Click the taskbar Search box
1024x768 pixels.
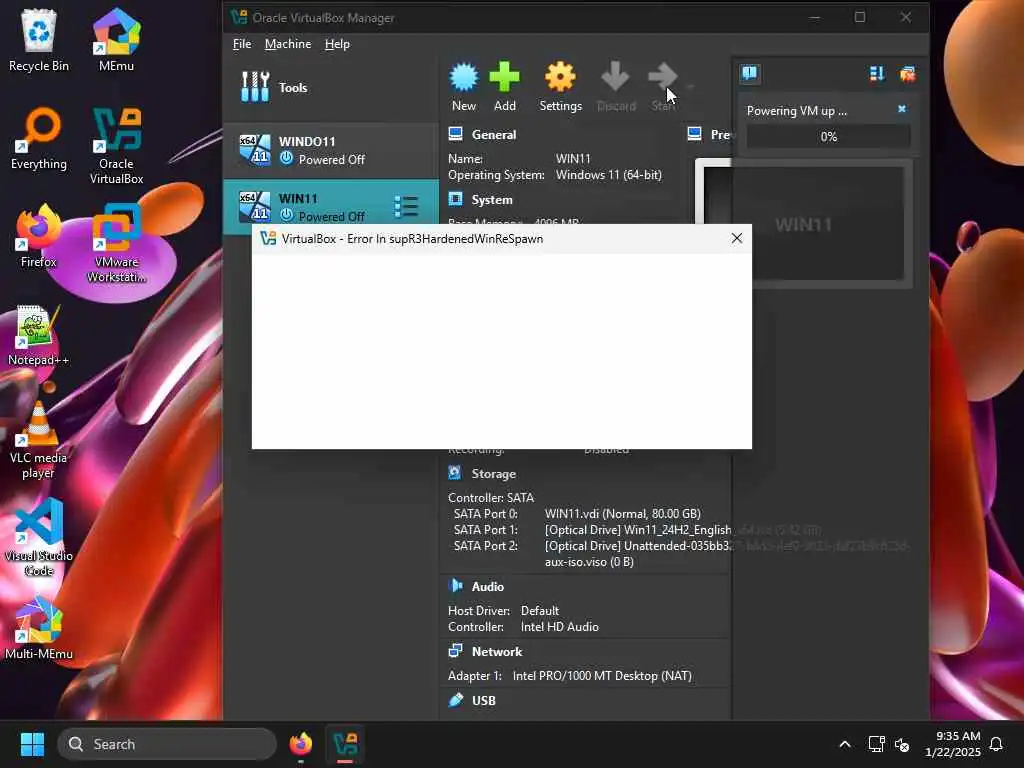click(167, 744)
